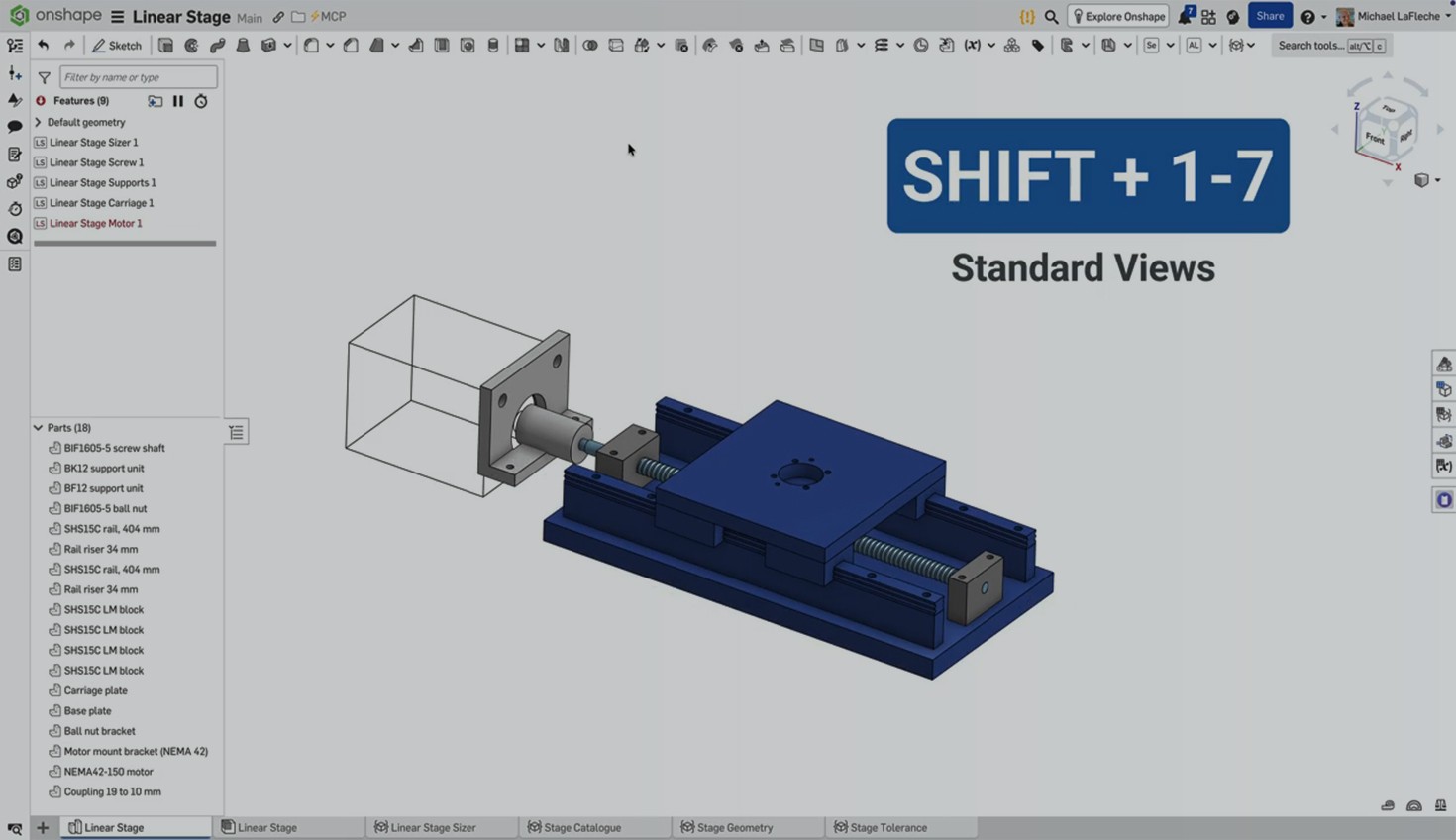Toggle the parts list view icon beside Parts
1456x840 pixels.
tap(236, 432)
